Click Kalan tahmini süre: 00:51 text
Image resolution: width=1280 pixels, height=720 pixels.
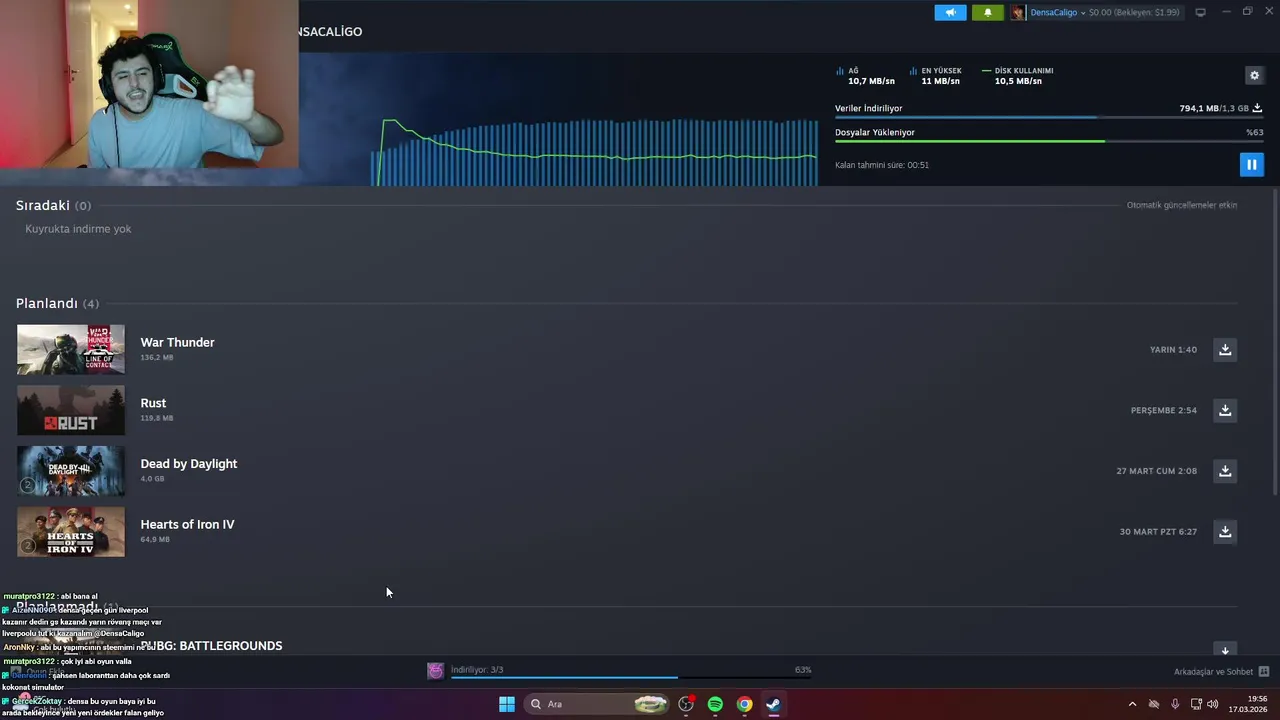[882, 165]
